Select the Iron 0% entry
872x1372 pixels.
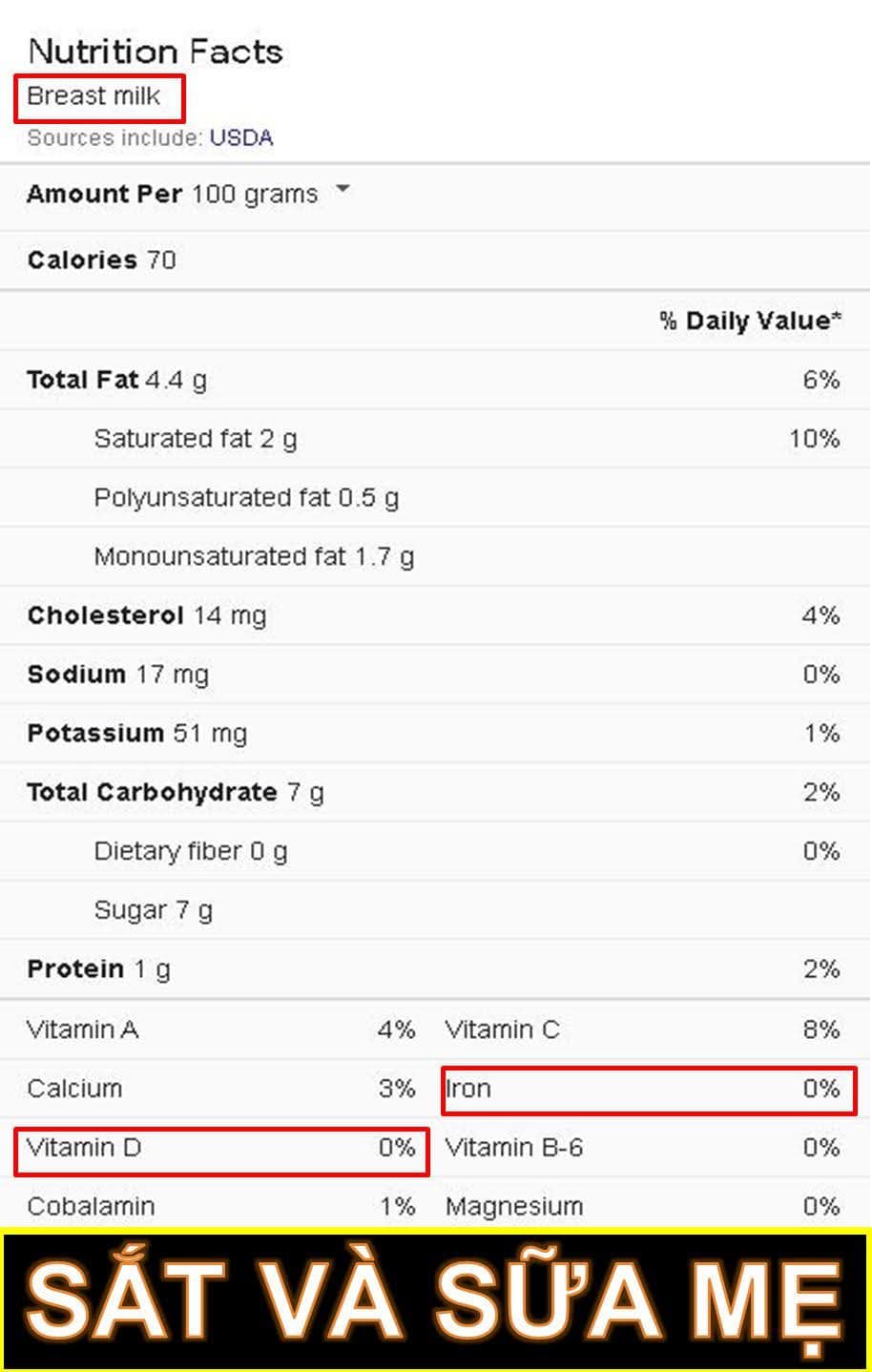coord(649,1090)
